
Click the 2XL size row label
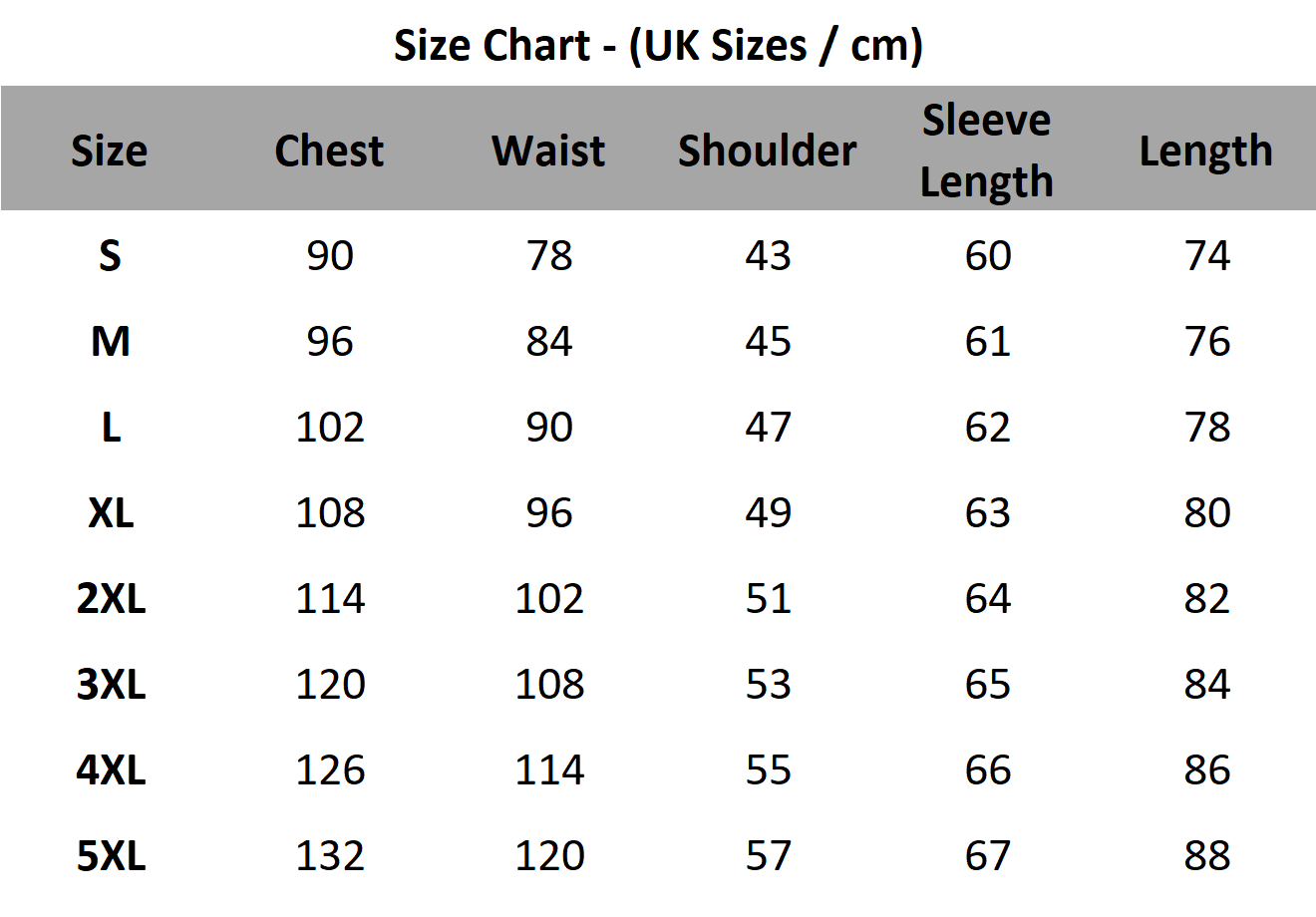coord(111,599)
